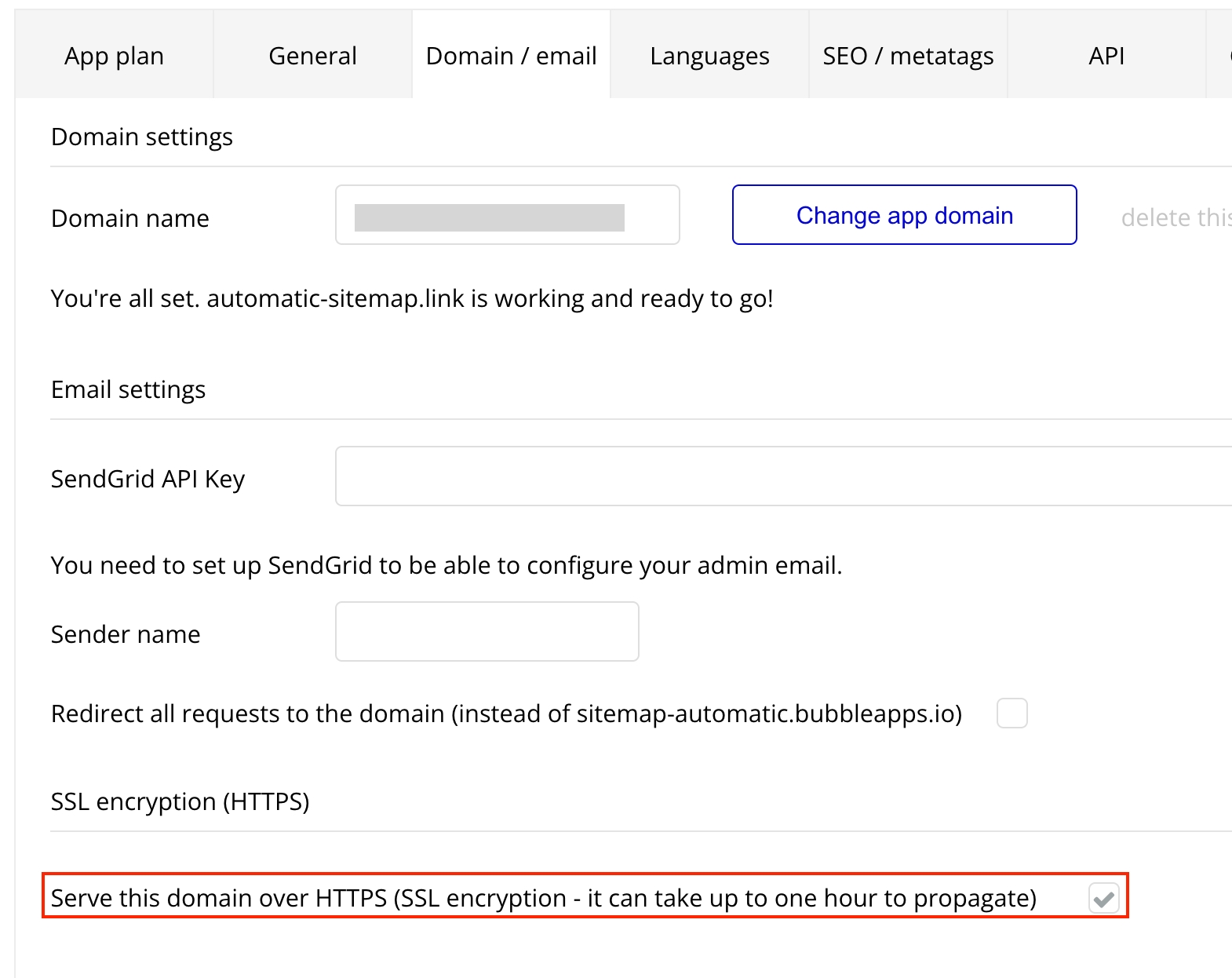The height and width of the screenshot is (978, 1232).
Task: Click the automatic-sitemap.link ready status message
Action: pyautogui.click(x=412, y=299)
